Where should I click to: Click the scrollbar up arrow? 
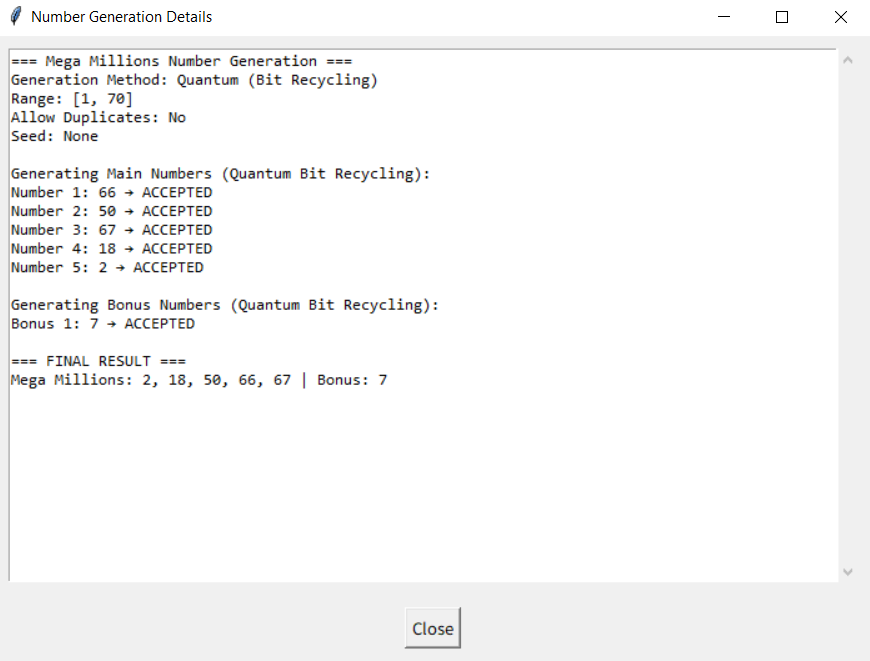click(x=847, y=60)
